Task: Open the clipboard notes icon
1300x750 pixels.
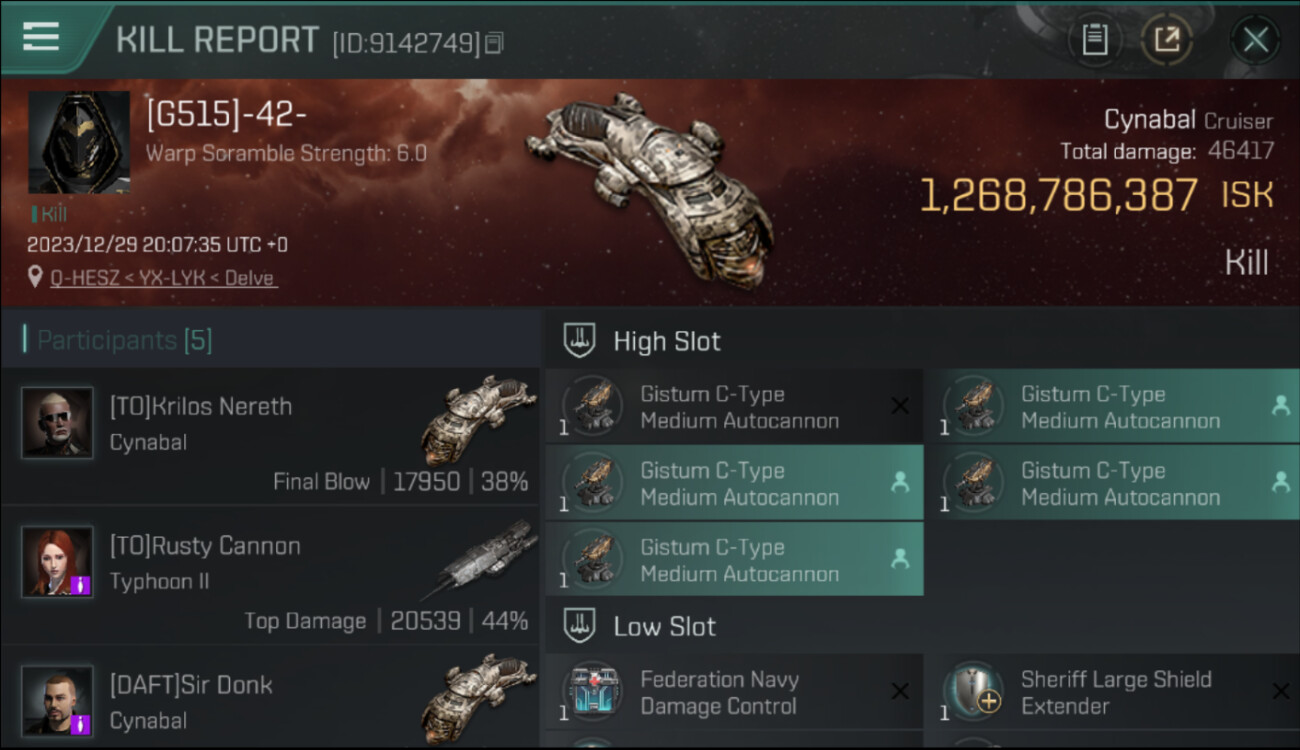Action: point(1095,40)
